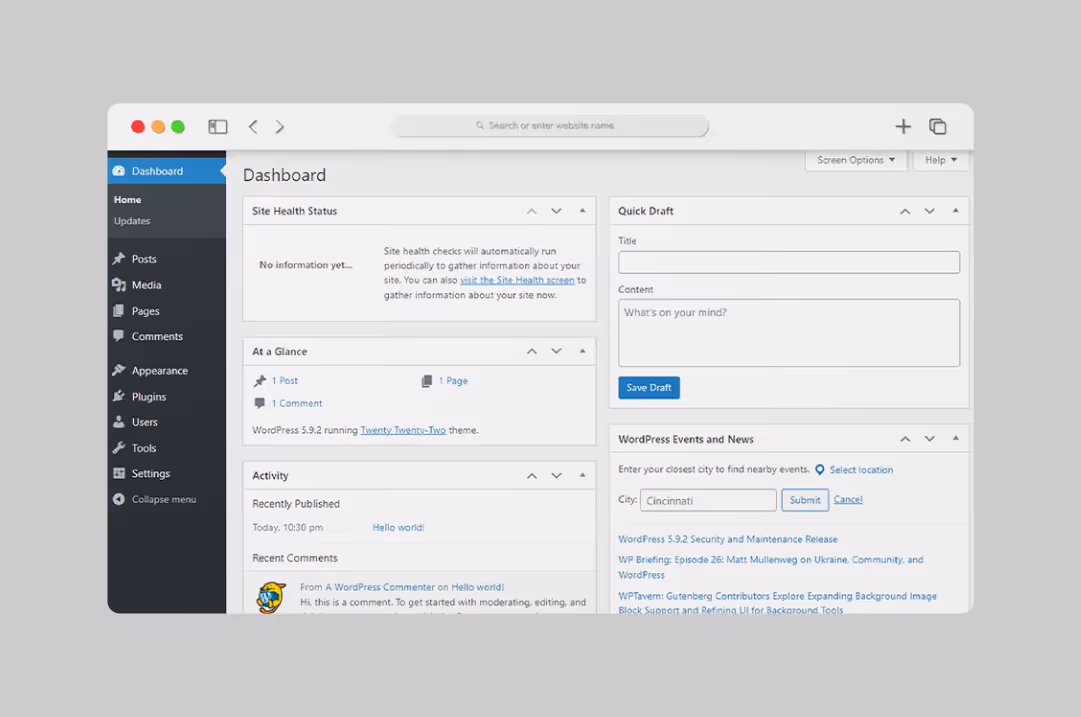Screen dimensions: 1081x717
Task: Open the 1 Comment link
Action: click(x=296, y=403)
